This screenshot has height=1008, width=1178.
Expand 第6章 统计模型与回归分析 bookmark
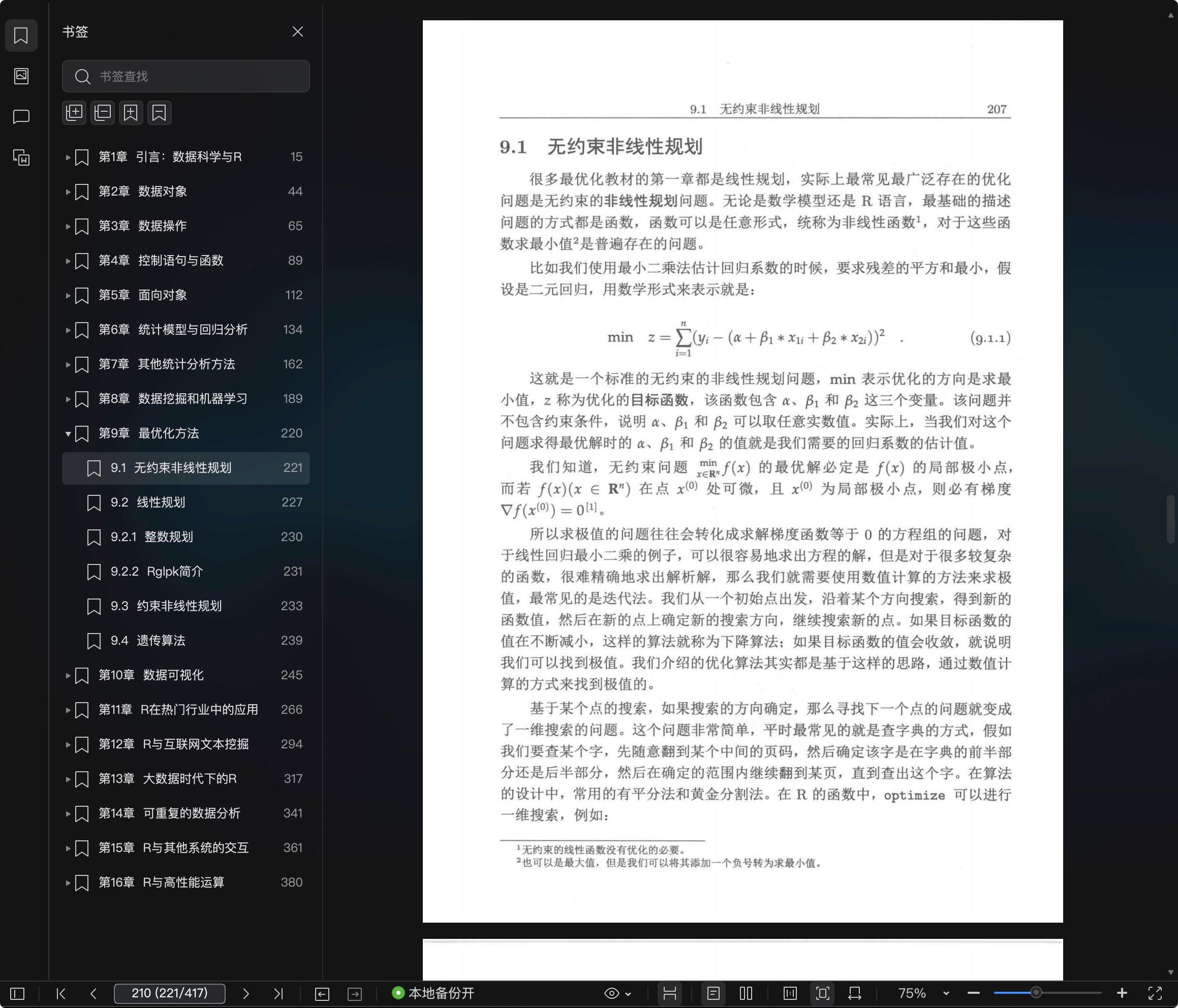(68, 330)
